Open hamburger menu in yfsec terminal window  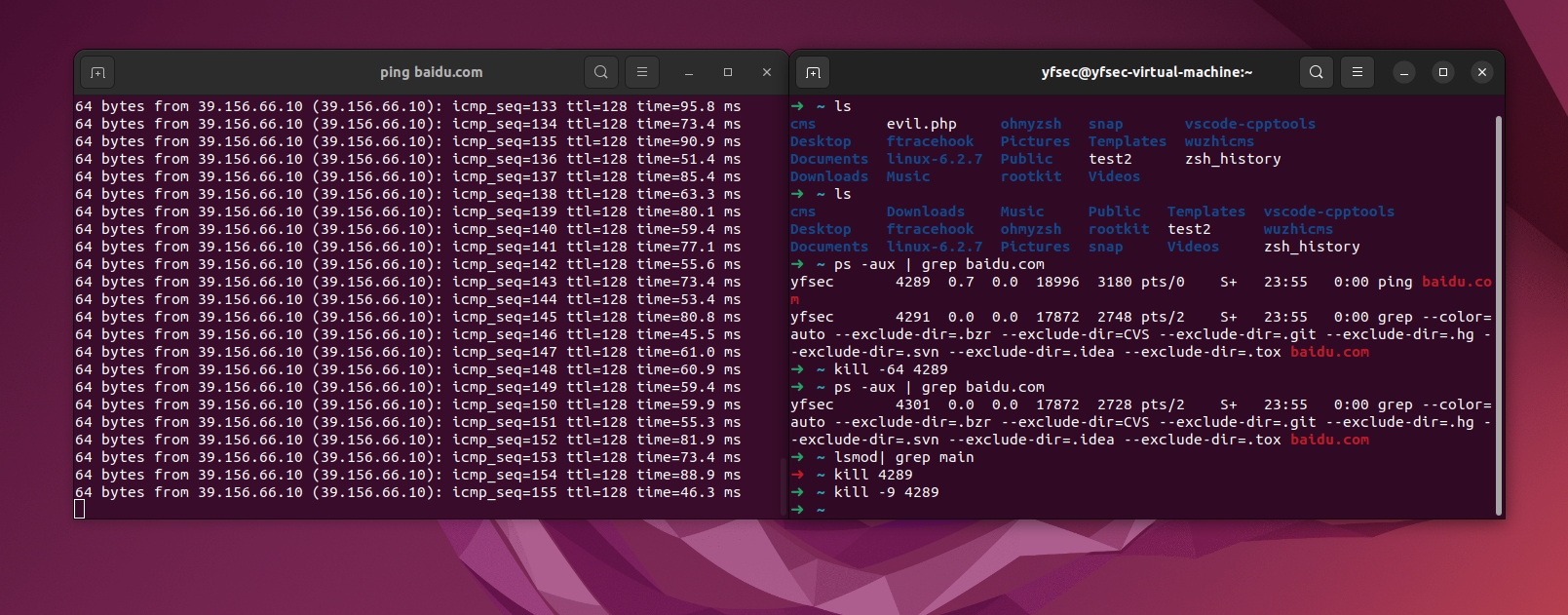pyautogui.click(x=1358, y=72)
